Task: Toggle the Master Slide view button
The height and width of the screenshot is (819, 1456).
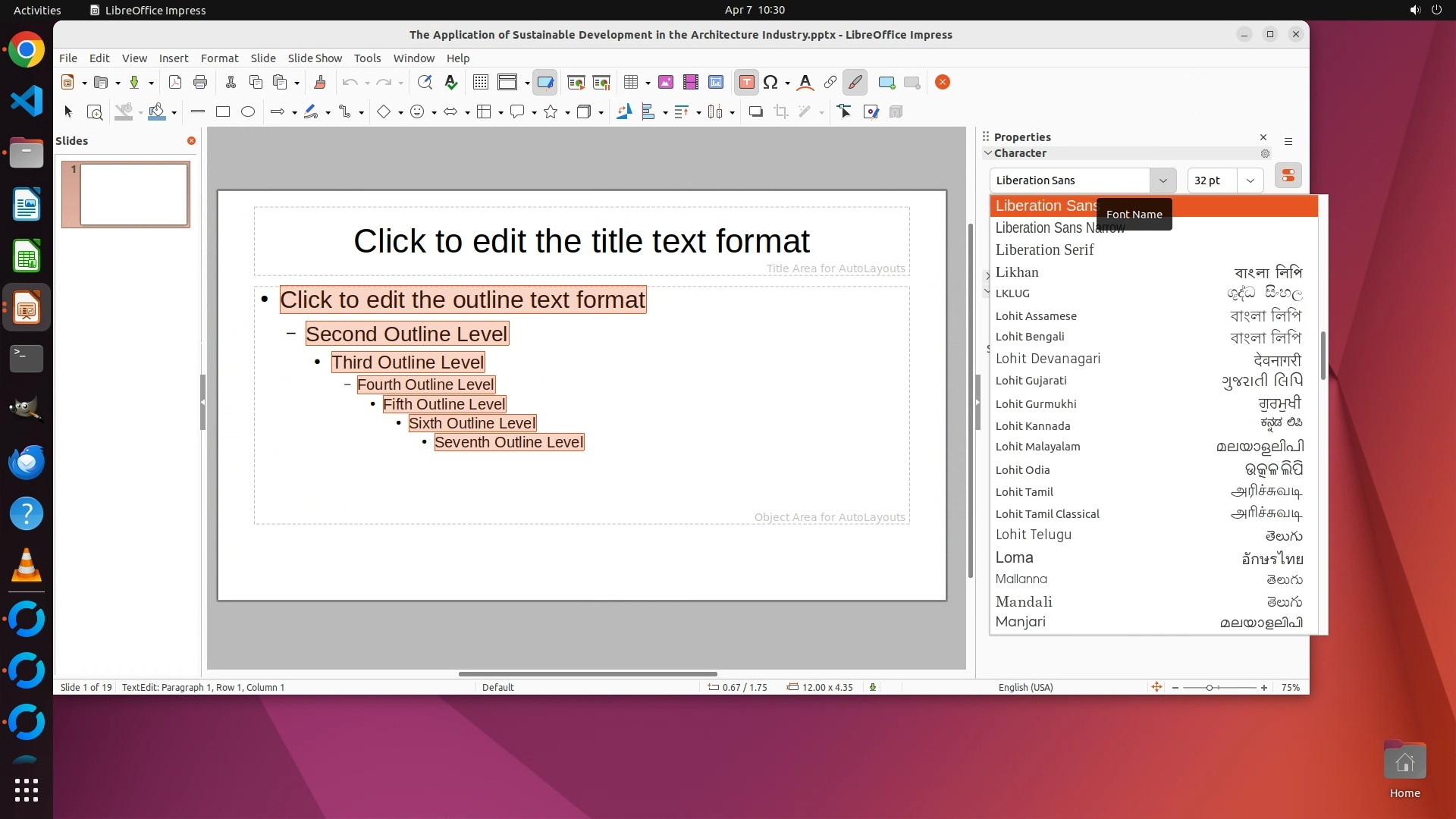Action: [545, 83]
